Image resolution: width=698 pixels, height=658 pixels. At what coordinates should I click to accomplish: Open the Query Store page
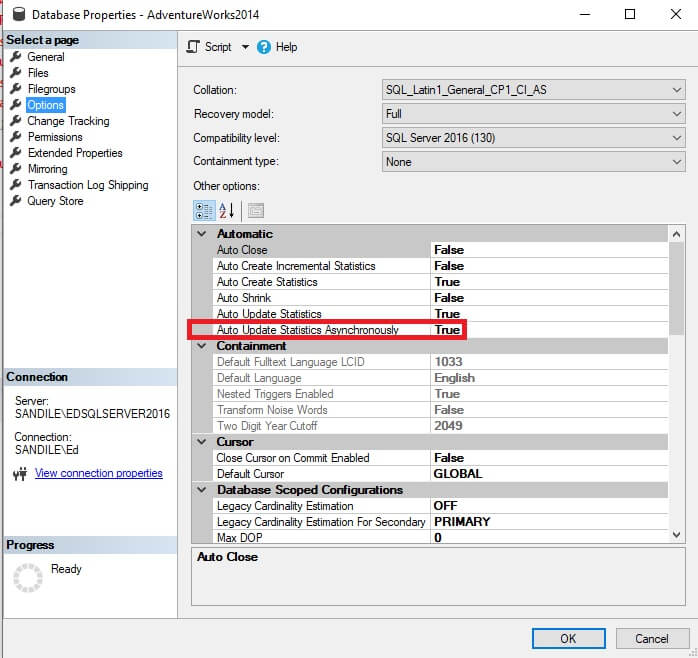coord(55,201)
